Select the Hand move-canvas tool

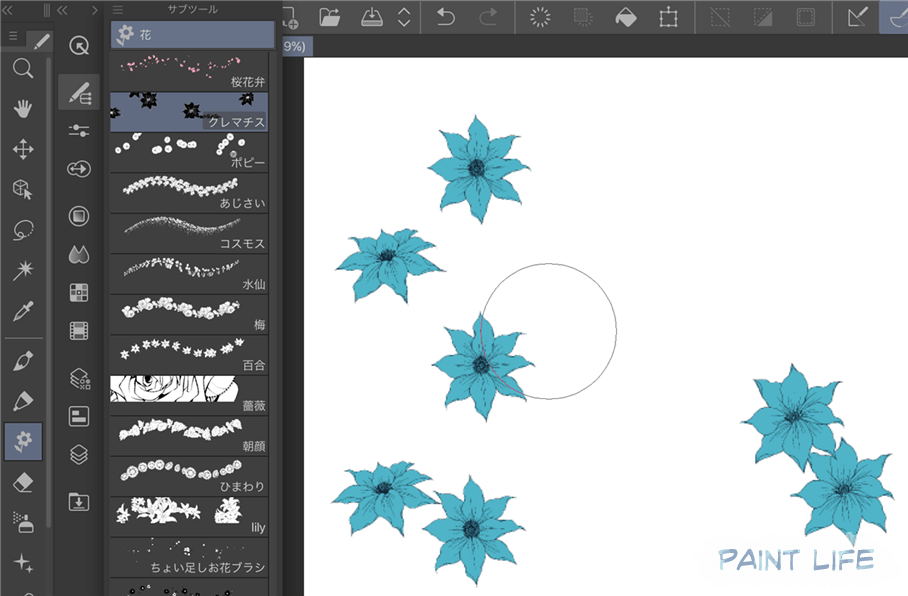pyautogui.click(x=23, y=109)
